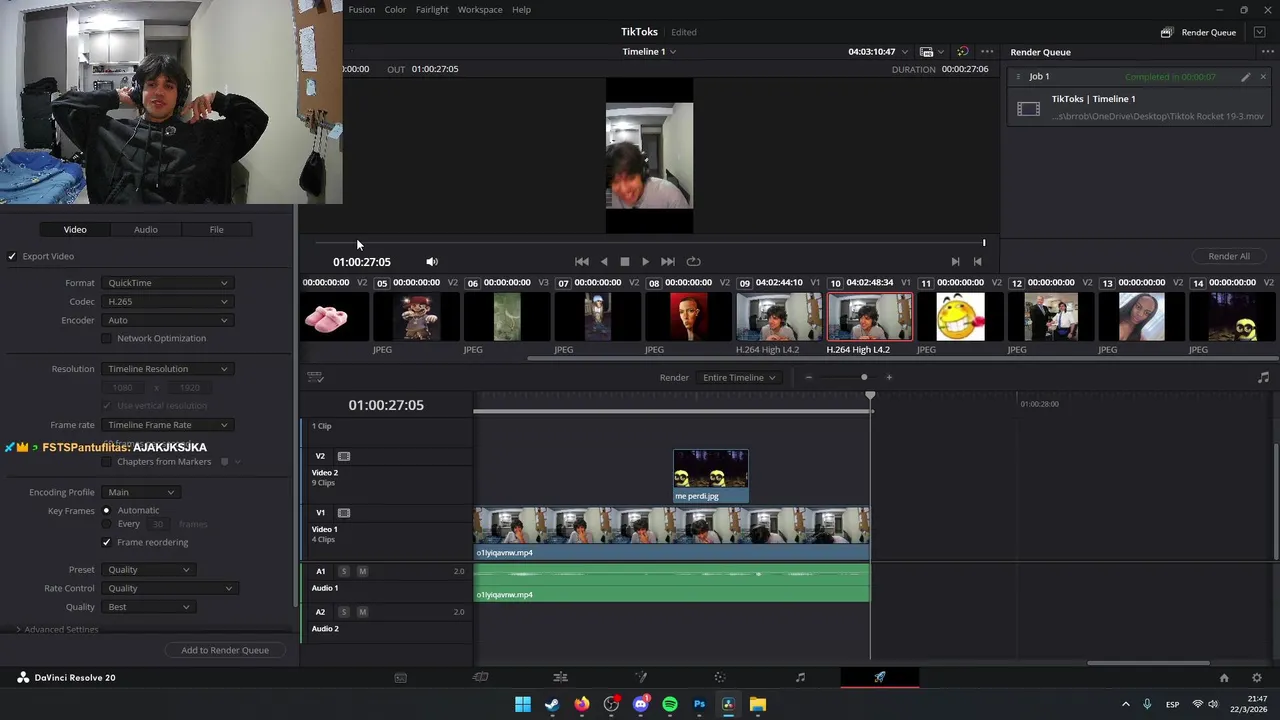Select the Deliver rocket page icon

[x=880, y=677]
